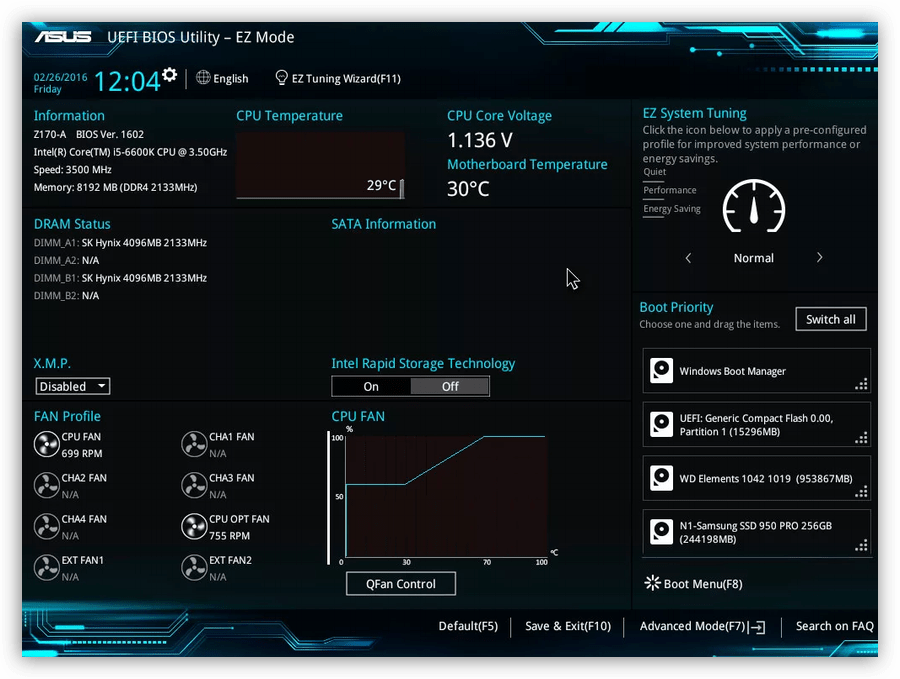The image size is (900, 679).
Task: Click the ASUS logo
Action: 63,37
